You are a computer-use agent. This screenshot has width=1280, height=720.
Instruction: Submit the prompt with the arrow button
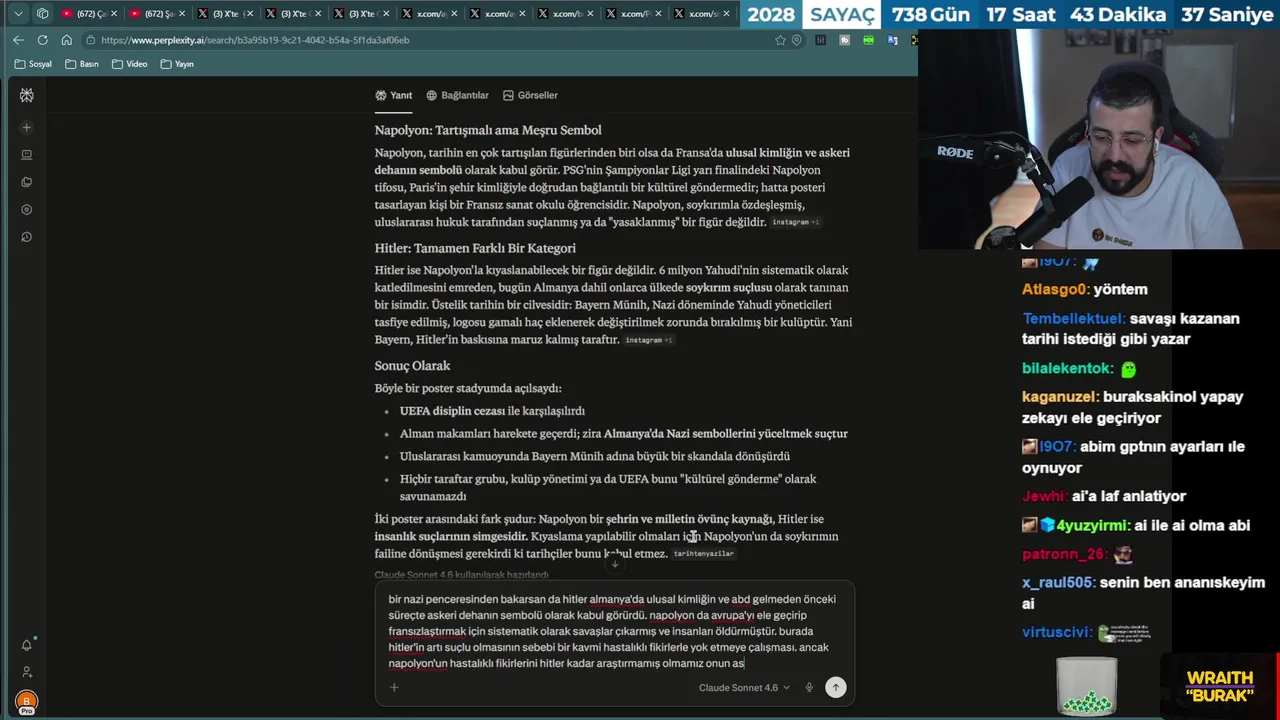click(x=835, y=687)
